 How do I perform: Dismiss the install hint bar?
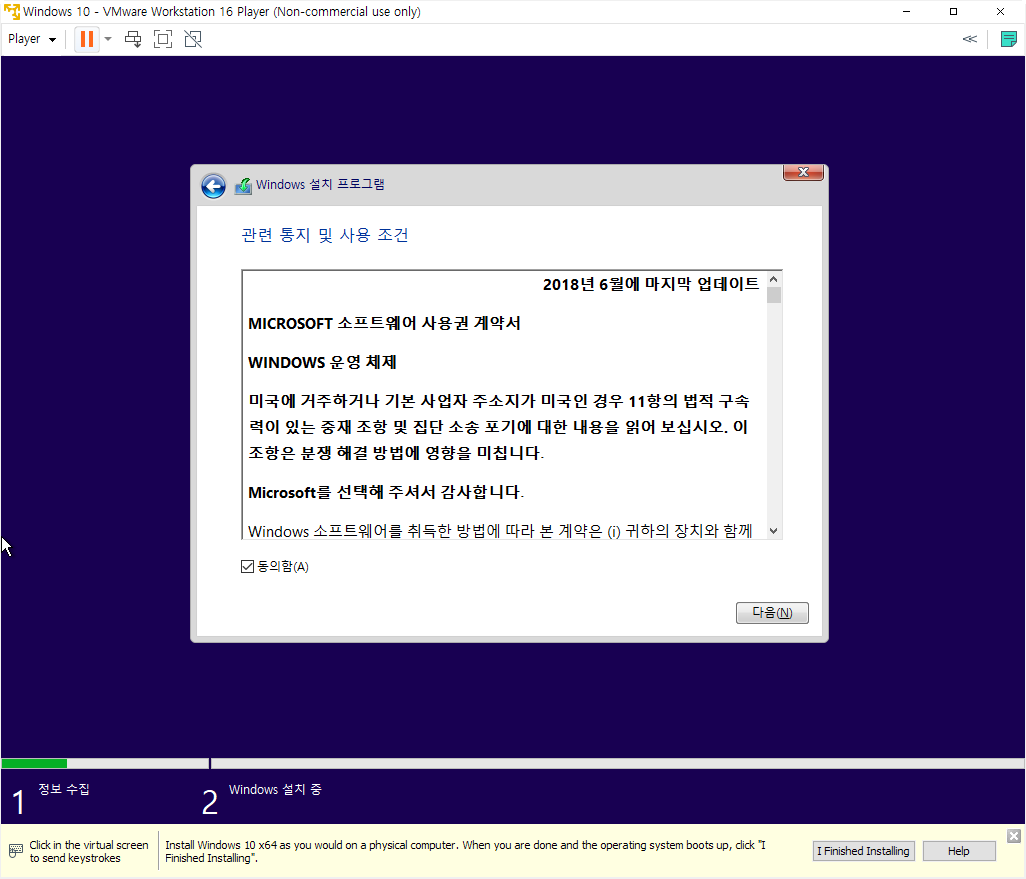click(1014, 836)
